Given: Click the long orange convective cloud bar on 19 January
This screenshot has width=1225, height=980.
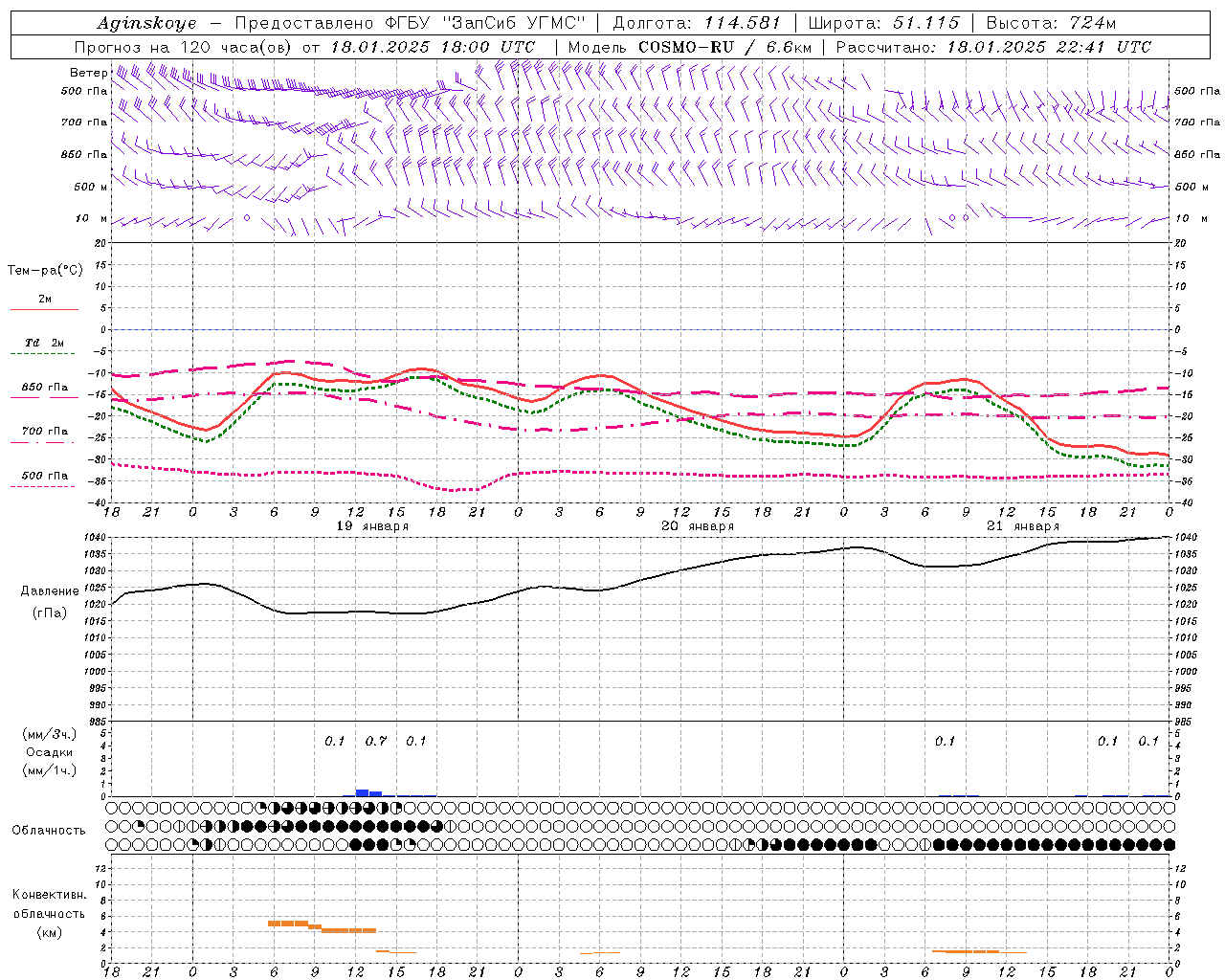Looking at the screenshot, I should pyautogui.click(x=322, y=926).
